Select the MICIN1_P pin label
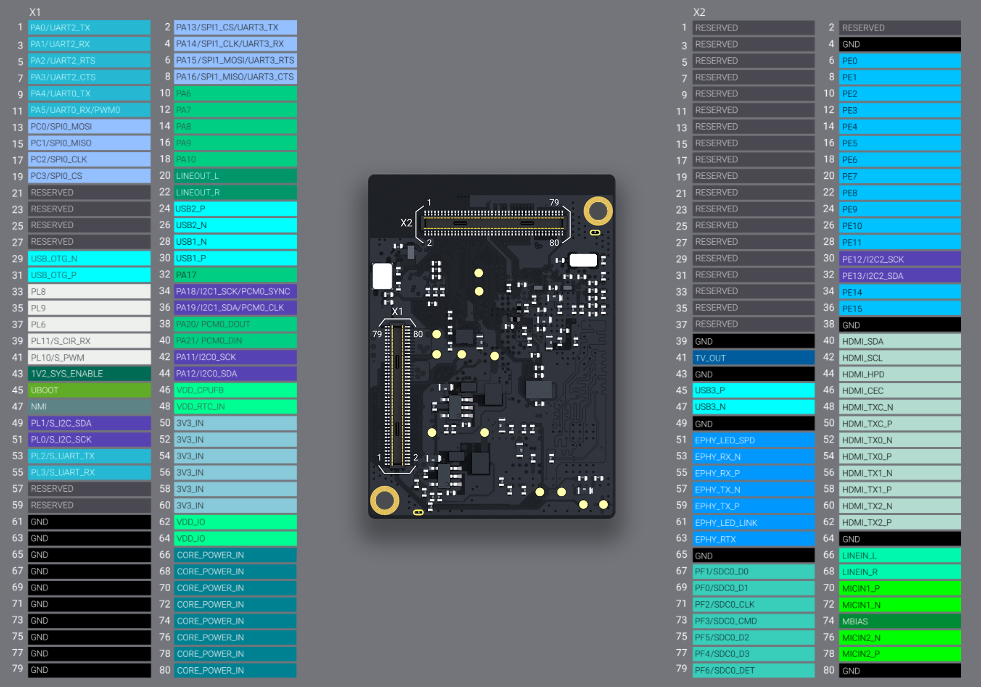The height and width of the screenshot is (687, 981). point(900,588)
